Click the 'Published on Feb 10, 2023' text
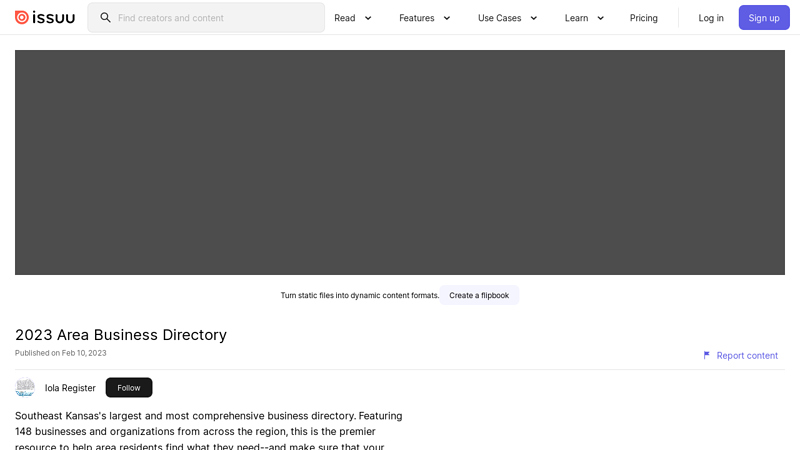 pyautogui.click(x=61, y=353)
